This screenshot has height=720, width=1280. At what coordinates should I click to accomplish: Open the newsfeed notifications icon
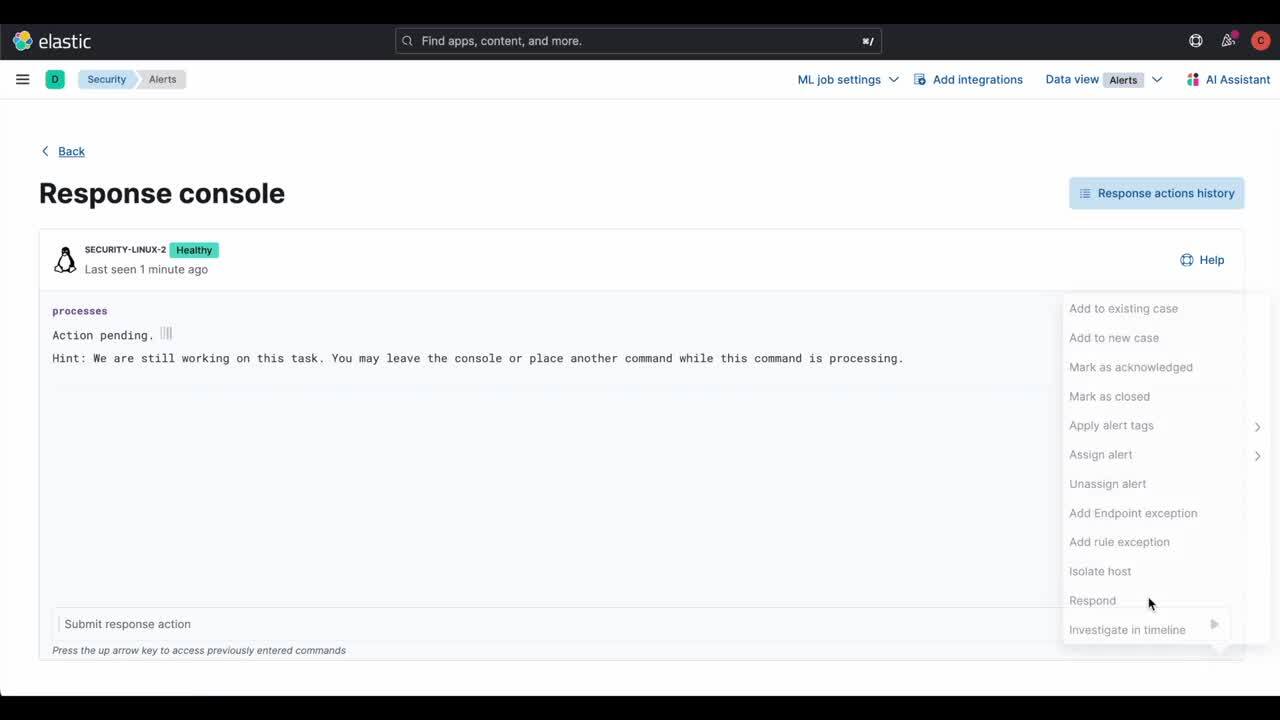click(1228, 41)
